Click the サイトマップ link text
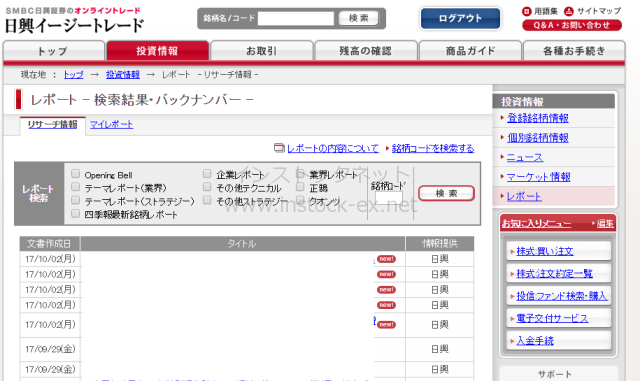 pos(599,11)
